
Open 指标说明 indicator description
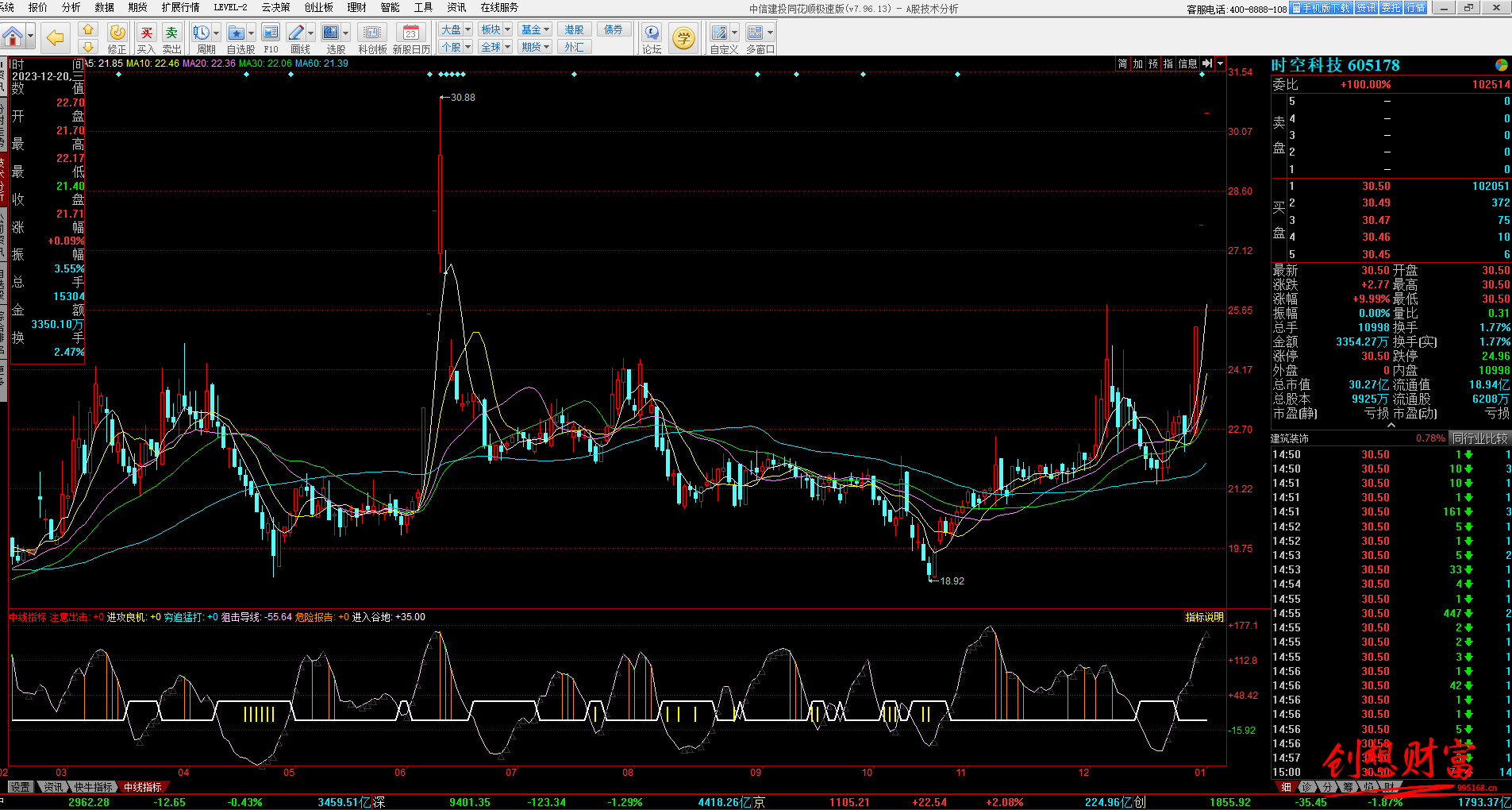[x=1204, y=617]
